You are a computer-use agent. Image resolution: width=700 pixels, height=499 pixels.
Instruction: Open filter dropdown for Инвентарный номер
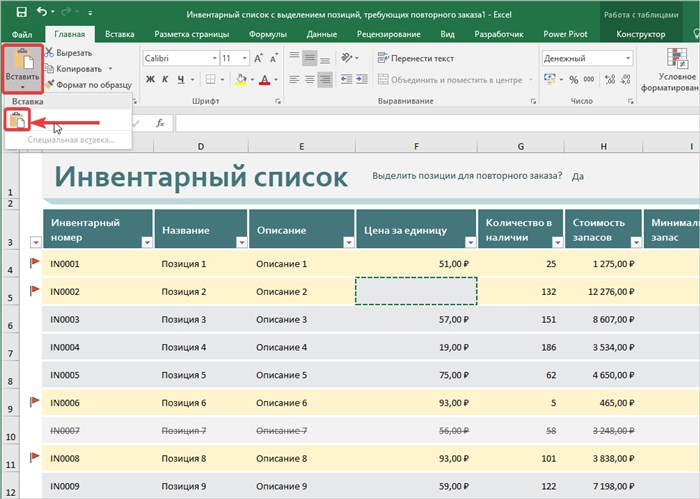coord(147,242)
